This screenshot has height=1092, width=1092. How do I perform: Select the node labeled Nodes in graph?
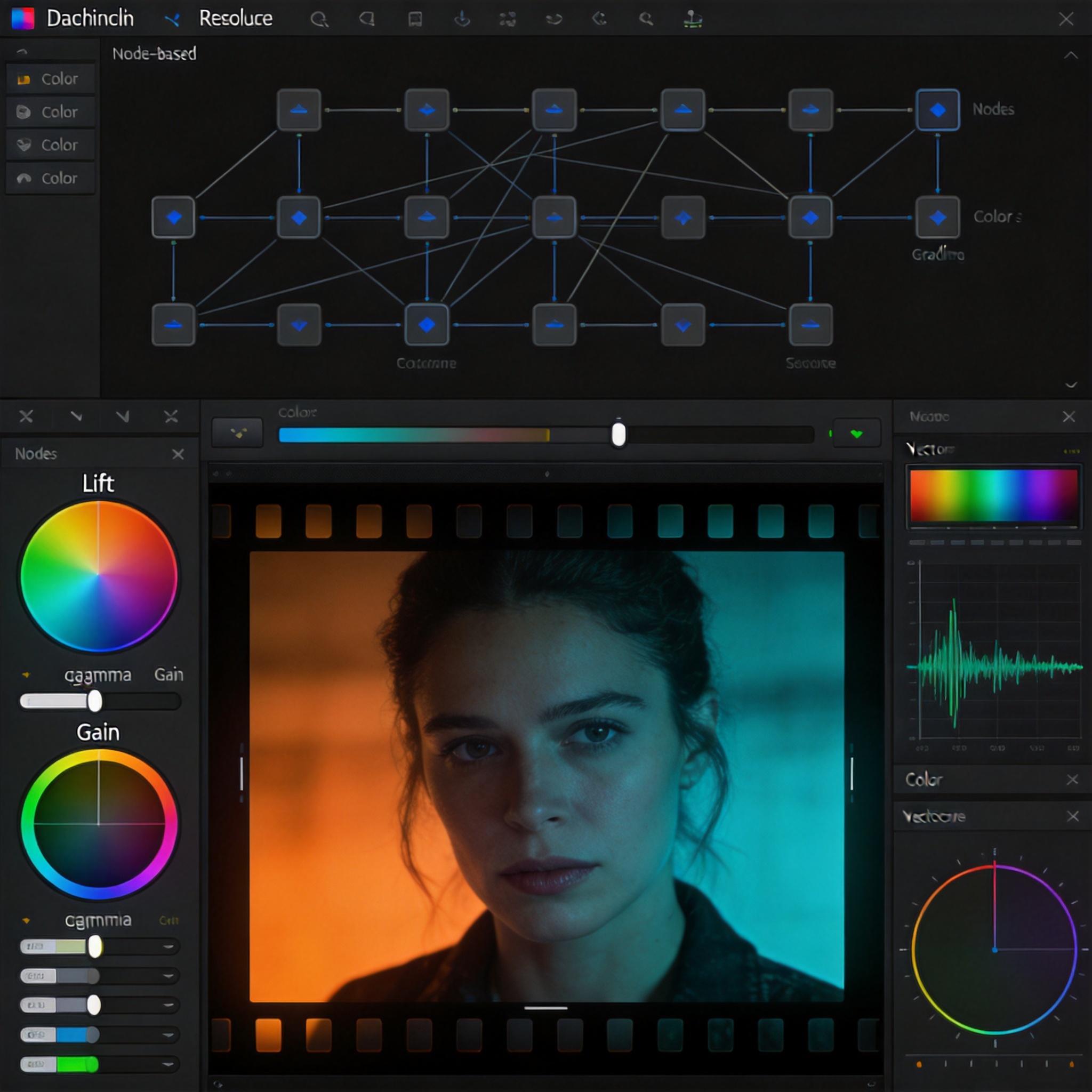click(x=938, y=110)
